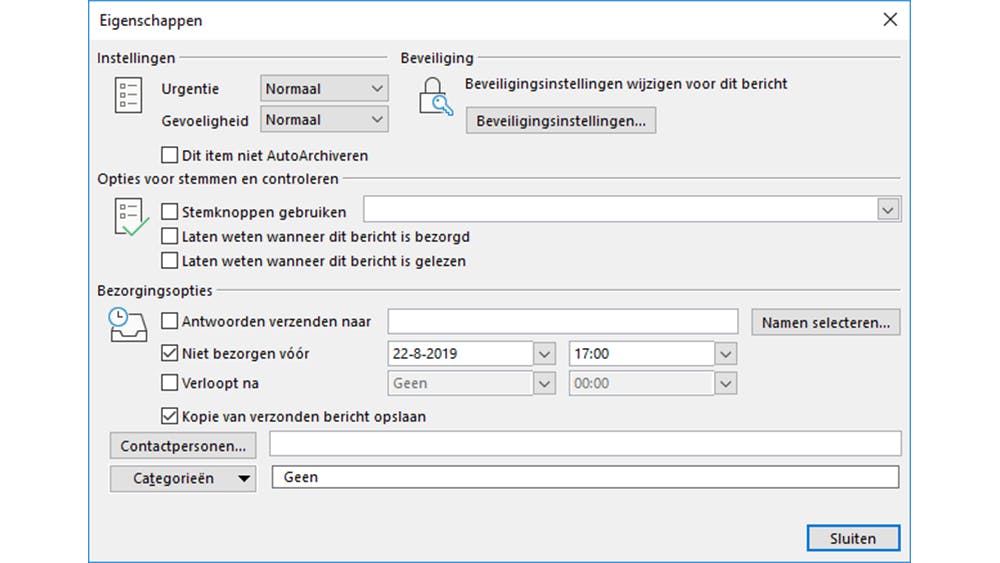This screenshot has width=1000, height=563.
Task: Open the Contactpersonen... button
Action: (x=183, y=446)
